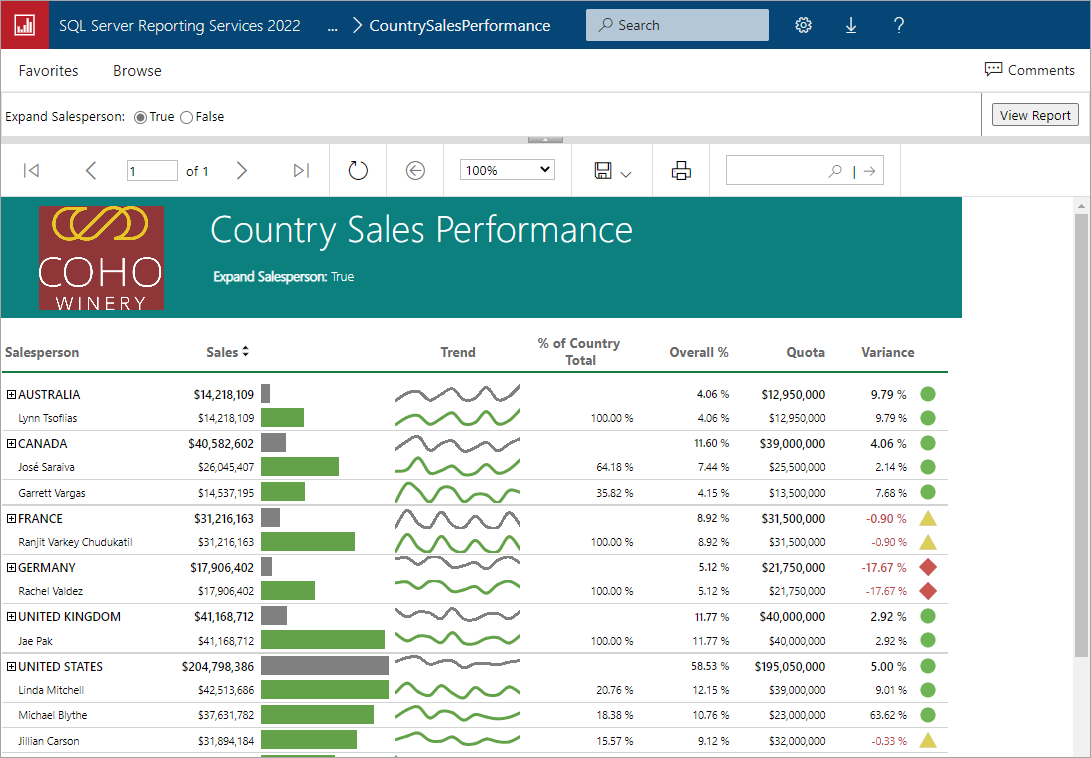1091x758 pixels.
Task: Refresh the report
Action: (x=357, y=170)
